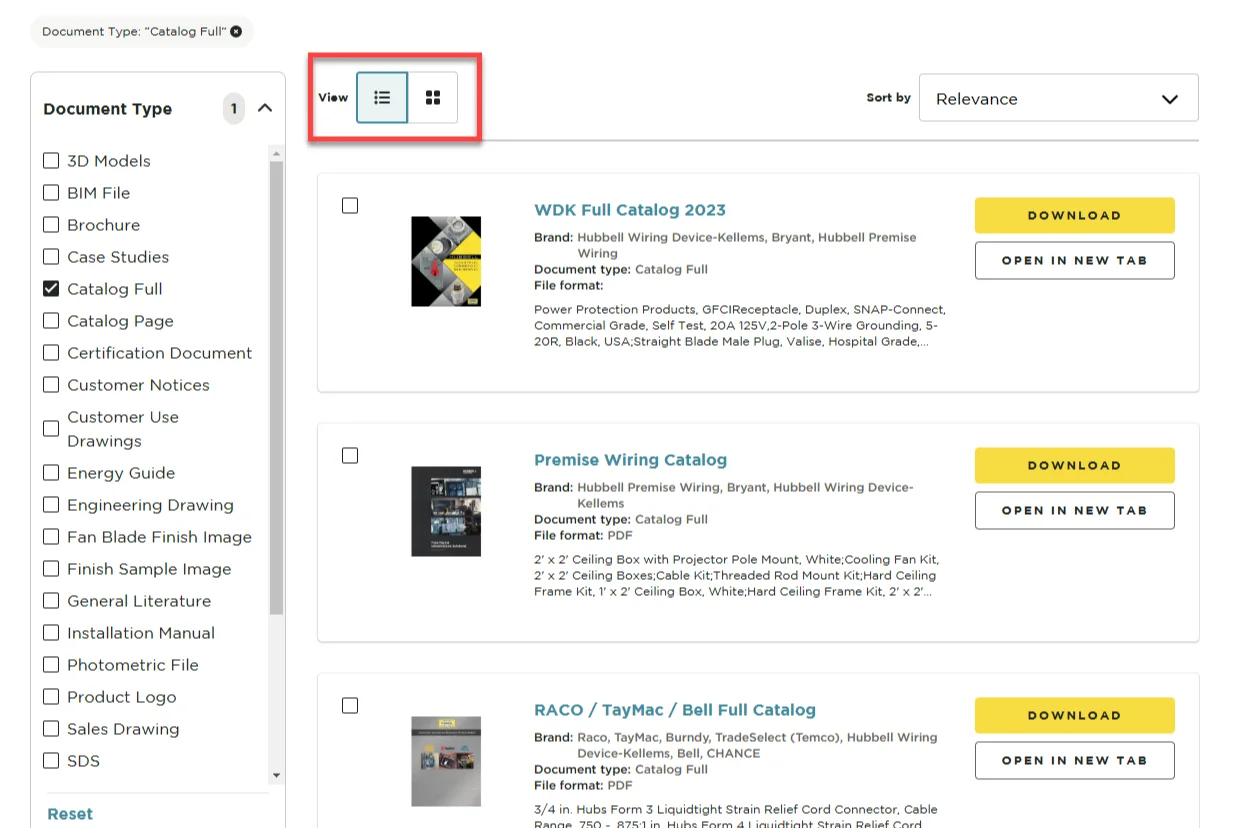Image resolution: width=1240 pixels, height=828 pixels.
Task: Download the WDK Full Catalog 2023
Action: click(x=1074, y=215)
